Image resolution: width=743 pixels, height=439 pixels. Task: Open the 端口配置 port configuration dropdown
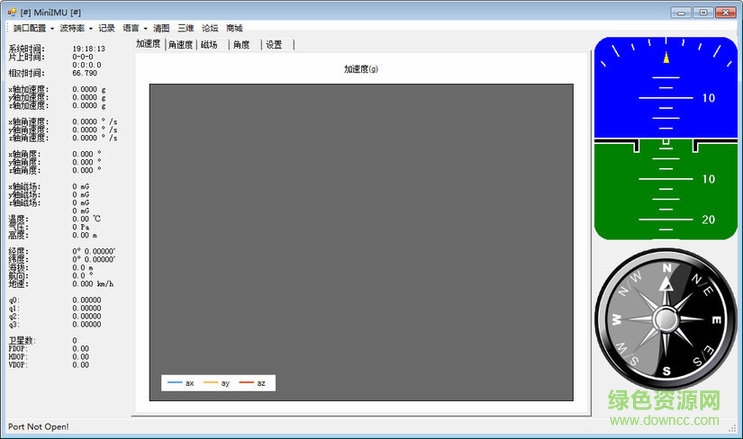[x=33, y=28]
